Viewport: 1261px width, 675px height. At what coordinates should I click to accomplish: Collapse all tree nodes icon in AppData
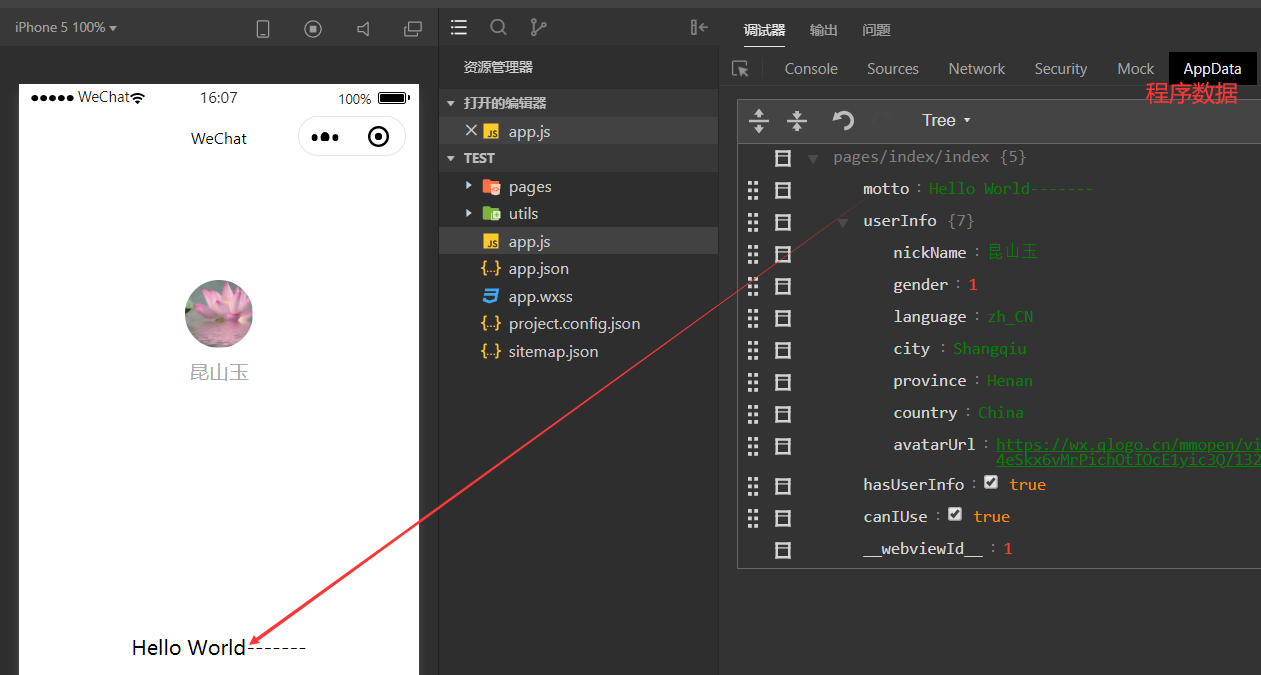(x=797, y=121)
